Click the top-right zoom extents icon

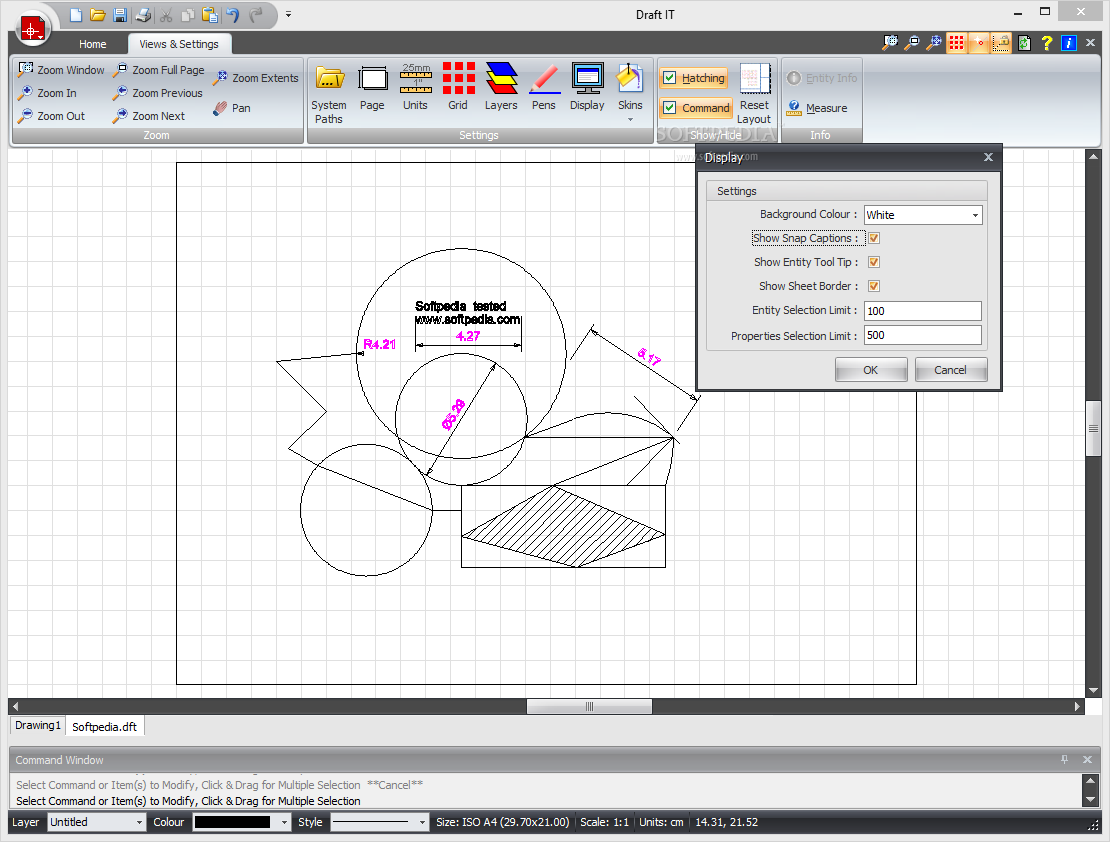(934, 43)
